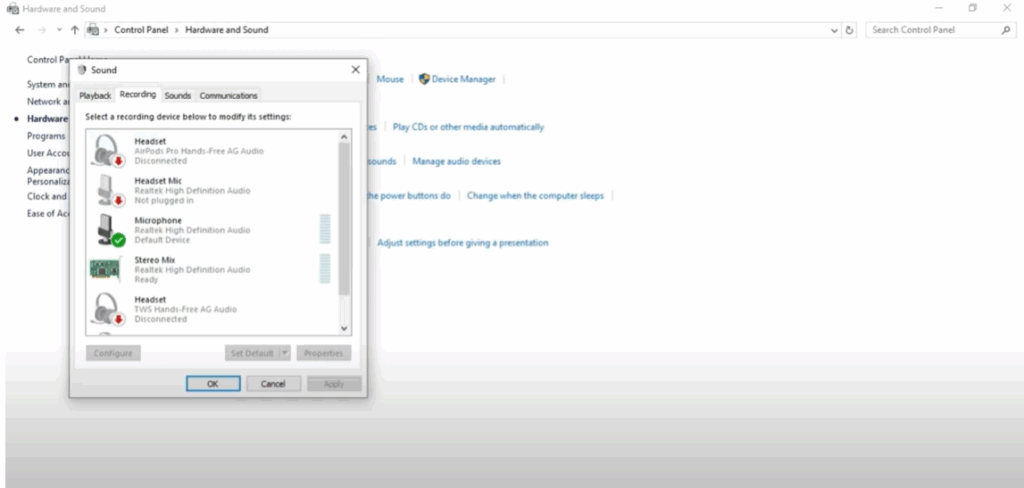
Task: Open the recent locations dropdown arrow
Action: [x=58, y=30]
